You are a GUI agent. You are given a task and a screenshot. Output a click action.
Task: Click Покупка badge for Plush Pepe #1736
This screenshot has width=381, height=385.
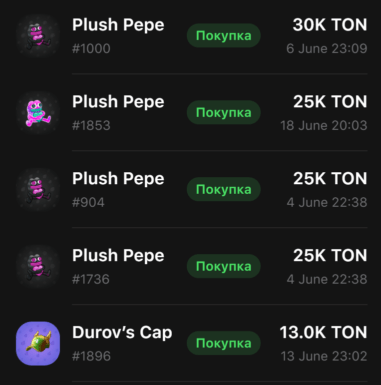pyautogui.click(x=224, y=267)
